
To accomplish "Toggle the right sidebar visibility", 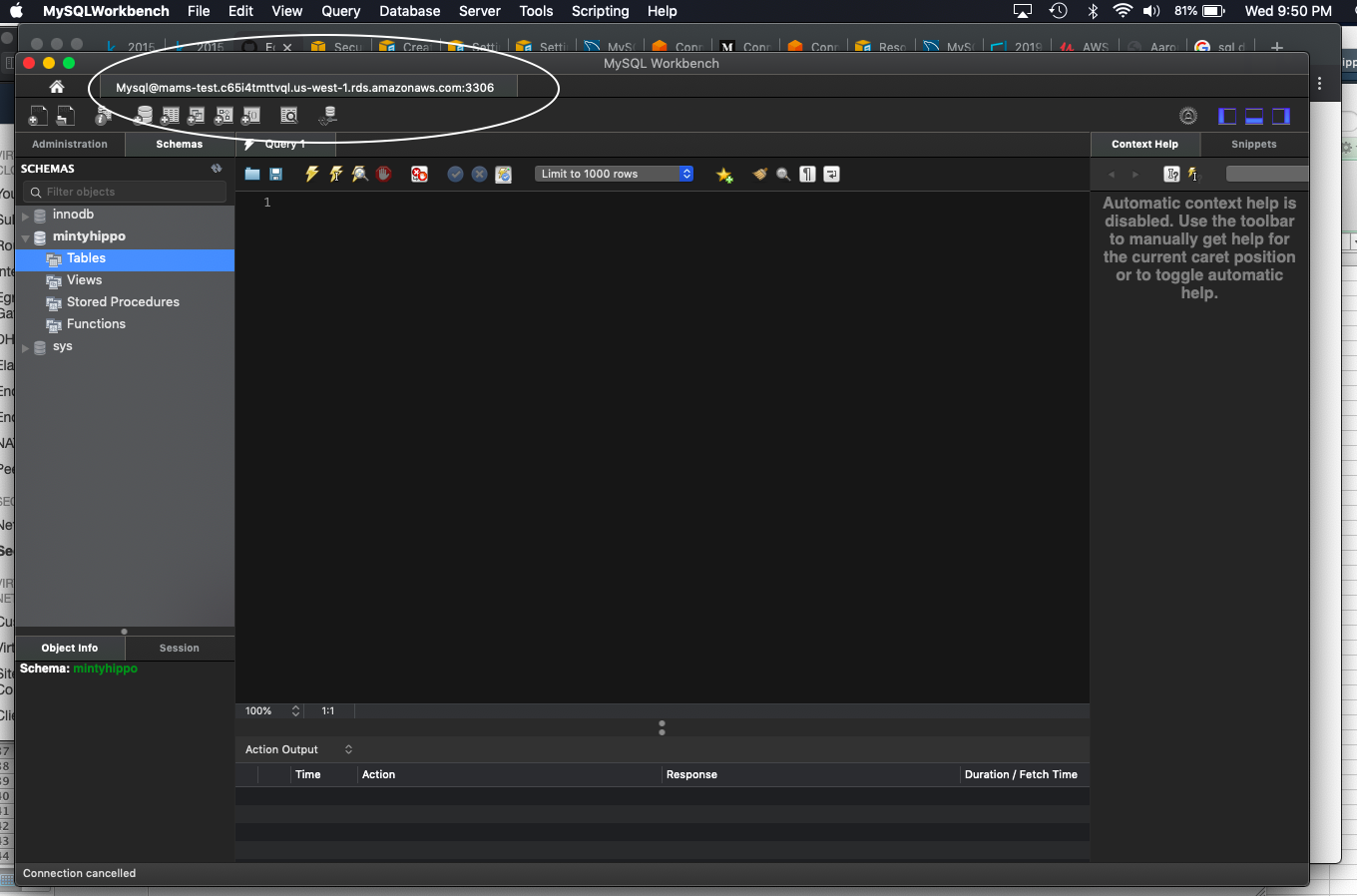I will point(1281,116).
